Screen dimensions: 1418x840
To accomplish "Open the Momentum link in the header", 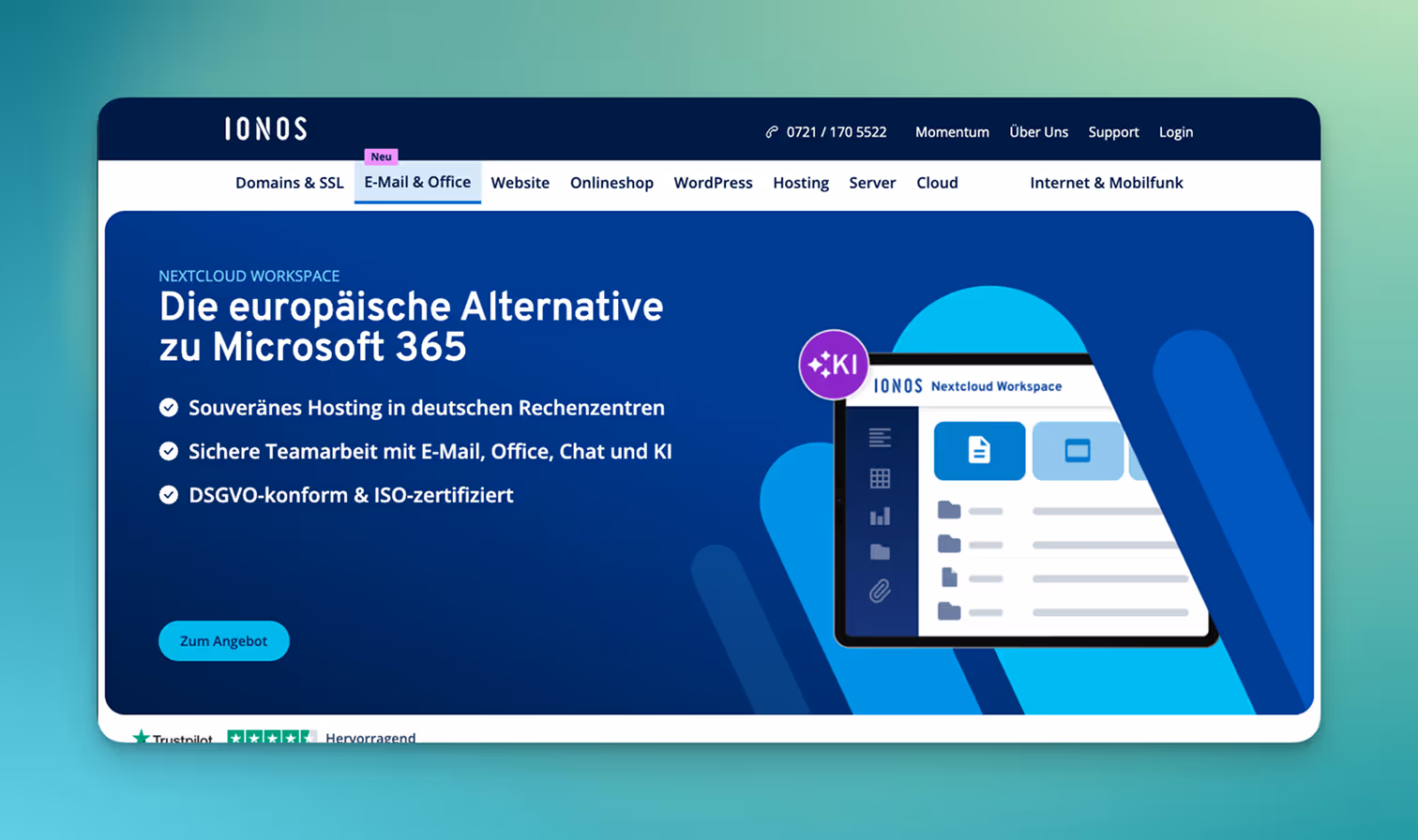I will click(952, 132).
